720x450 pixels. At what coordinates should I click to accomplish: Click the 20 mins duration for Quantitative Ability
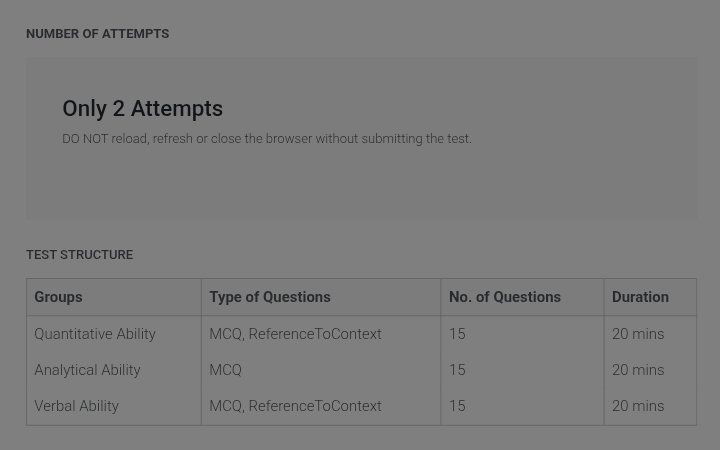(638, 334)
